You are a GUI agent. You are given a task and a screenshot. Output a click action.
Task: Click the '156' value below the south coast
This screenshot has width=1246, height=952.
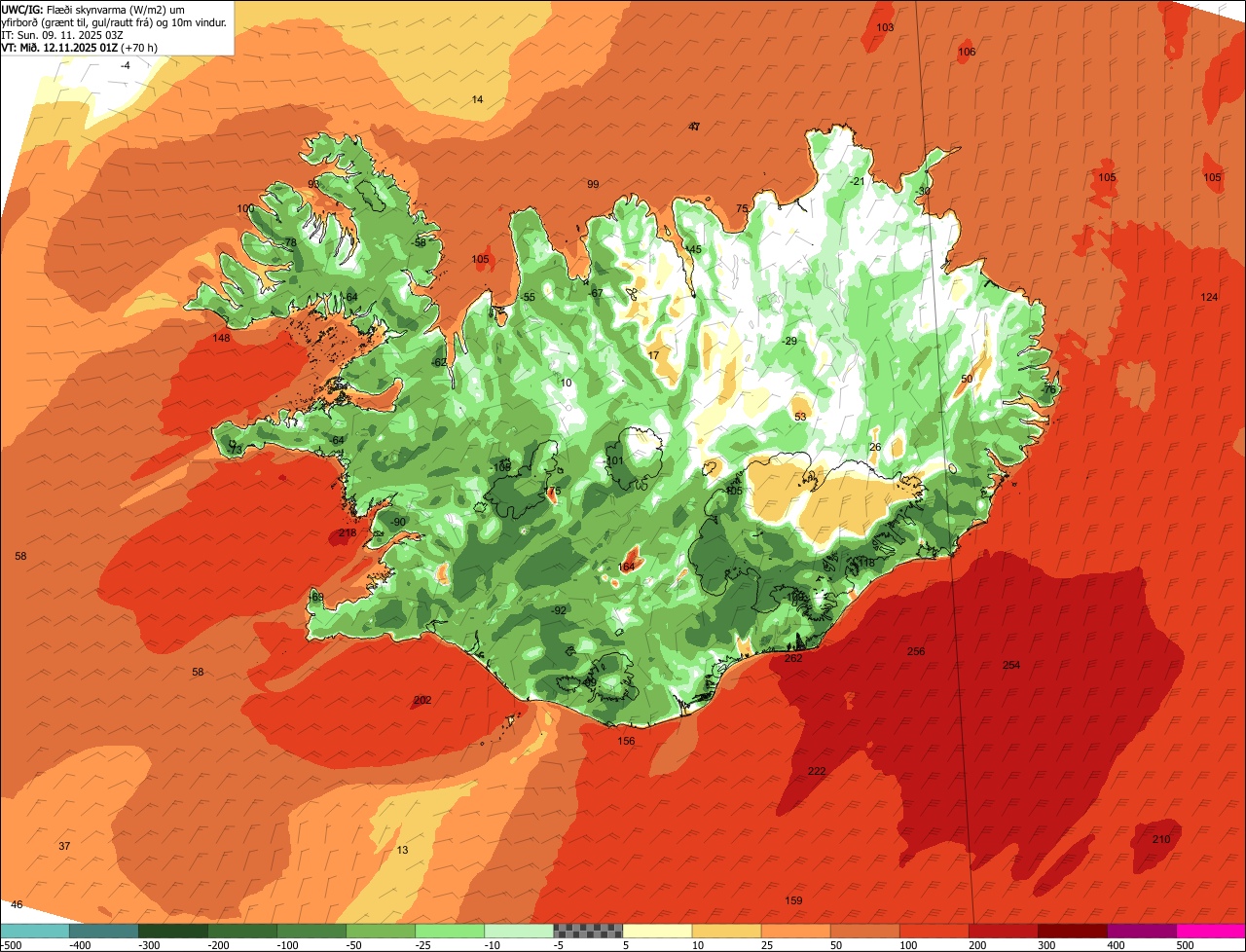(x=626, y=741)
